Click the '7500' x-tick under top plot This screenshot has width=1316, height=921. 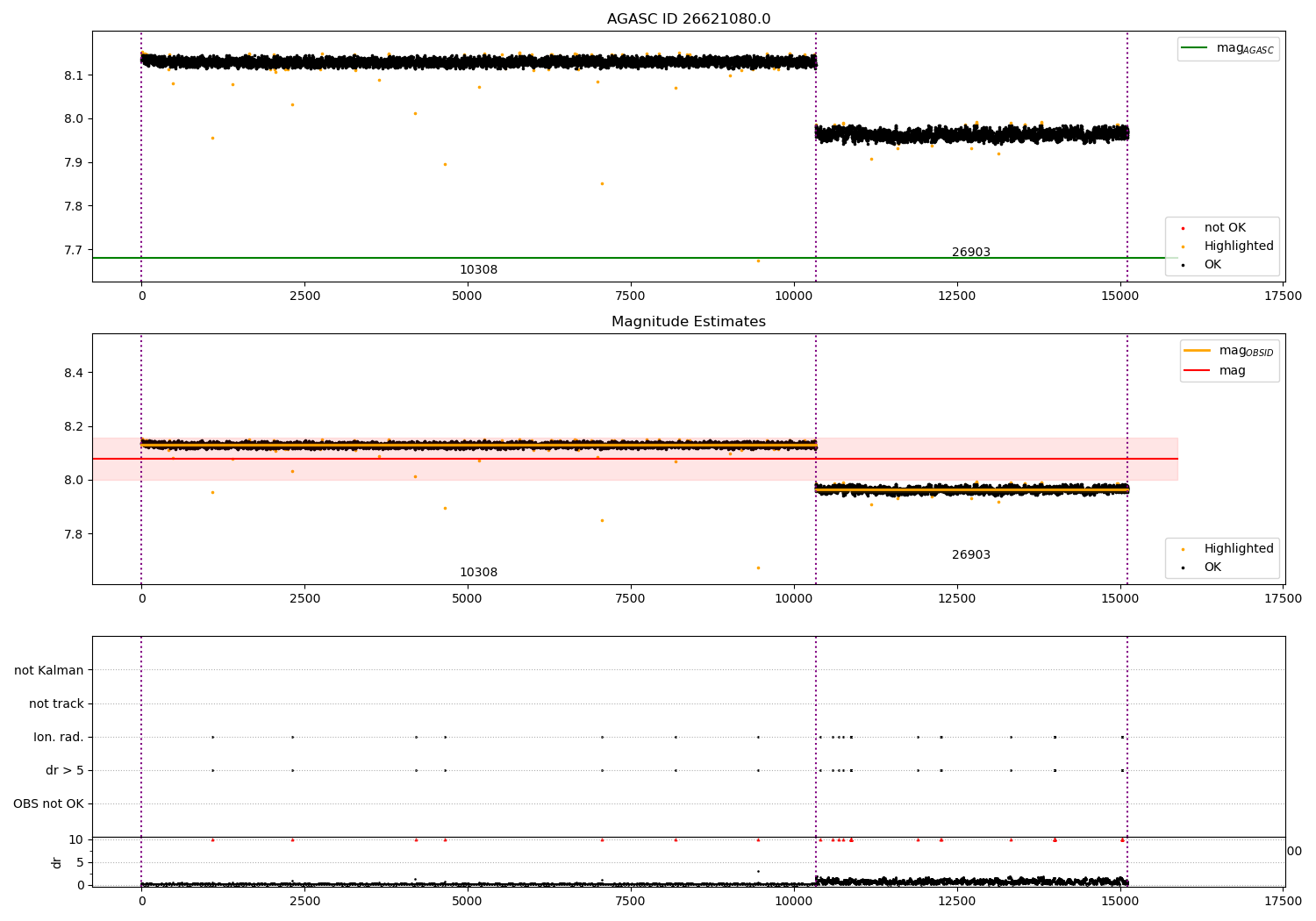click(x=631, y=296)
